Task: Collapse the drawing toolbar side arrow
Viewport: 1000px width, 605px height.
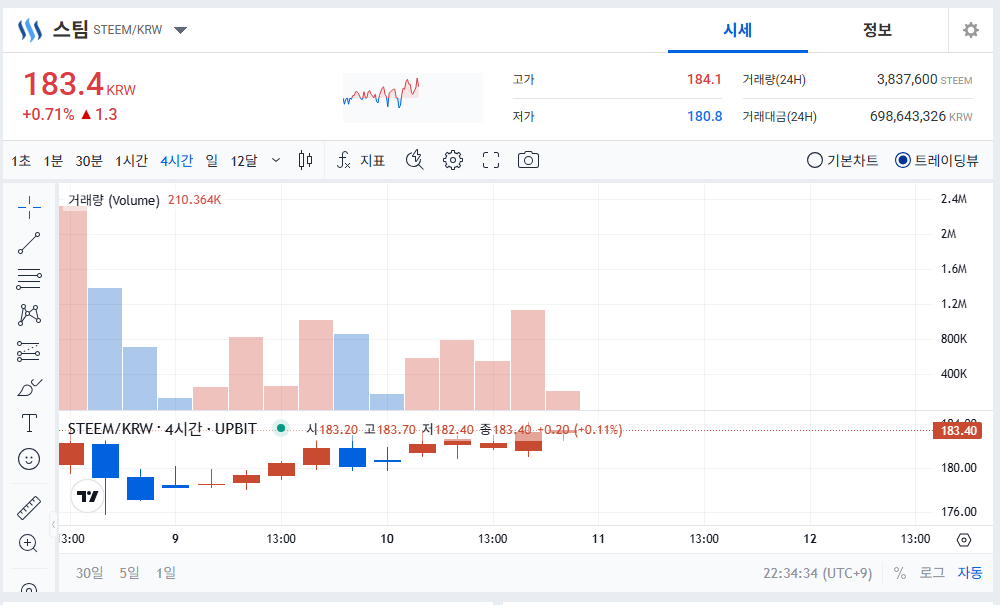Action: click(54, 525)
